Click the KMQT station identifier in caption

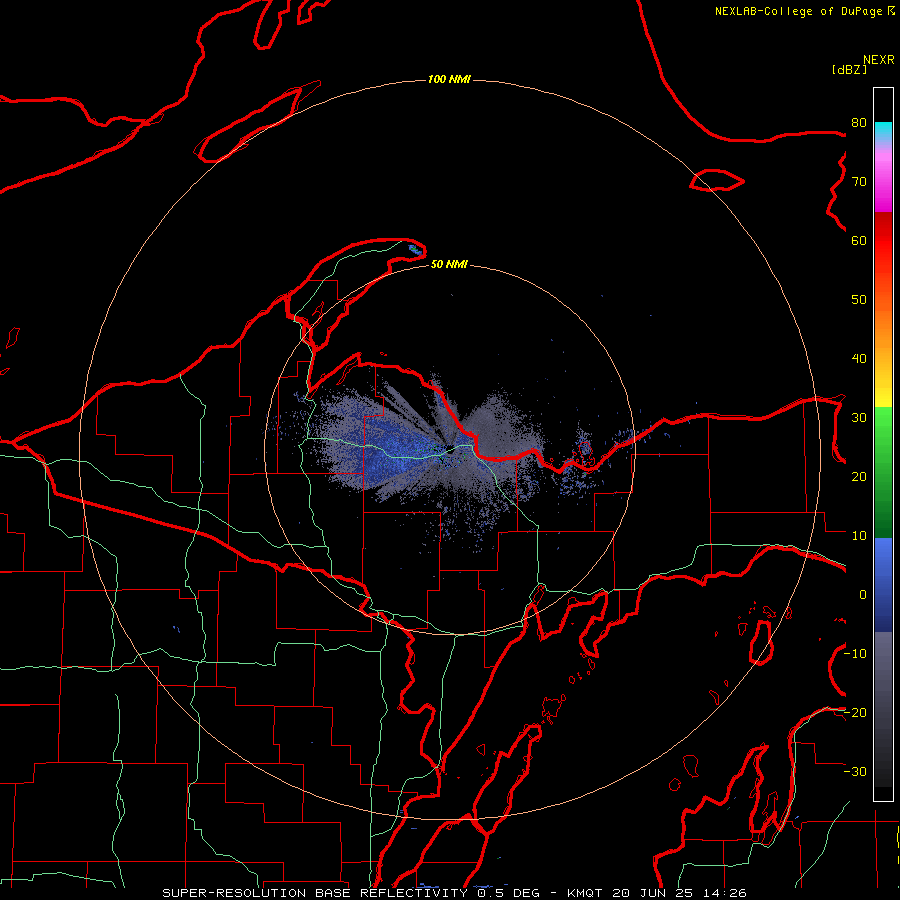tap(585, 893)
